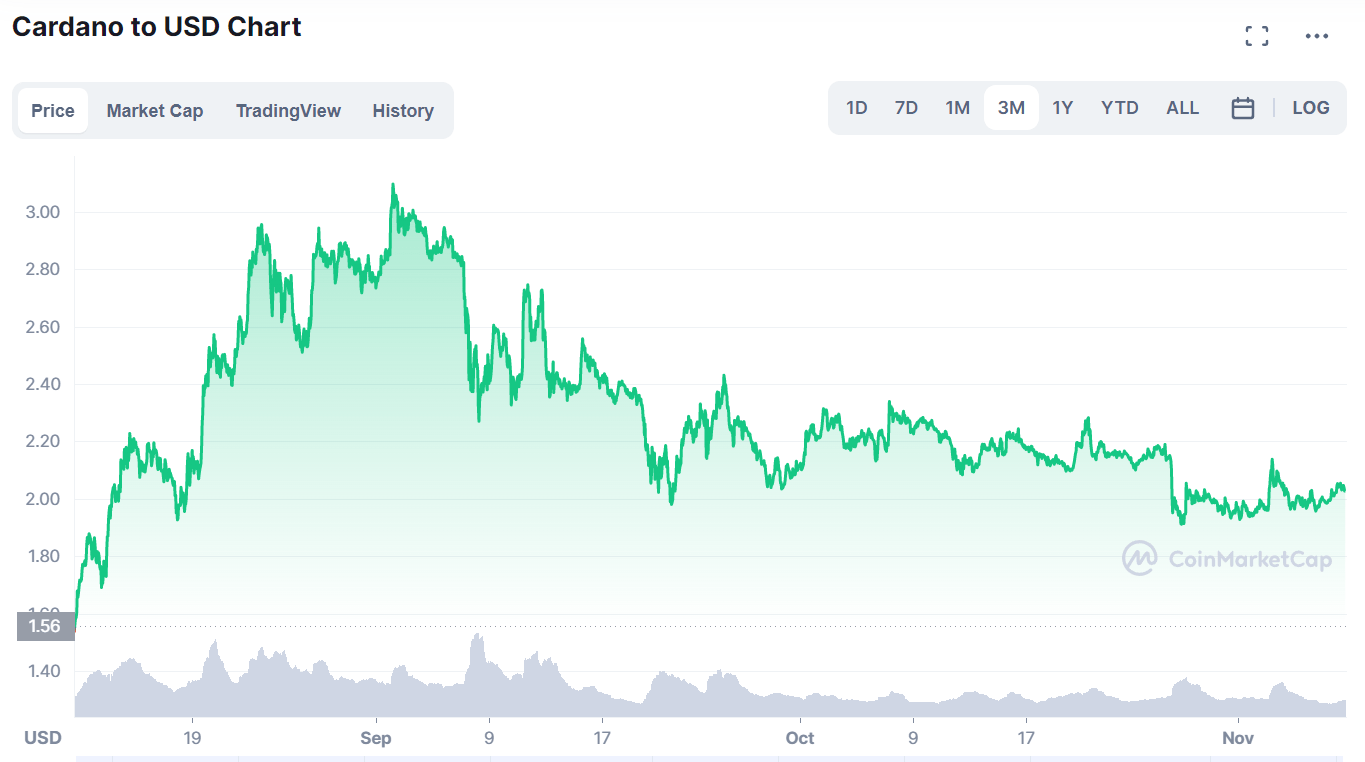The image size is (1365, 762).
Task: Select the 1D time range
Action: tap(856, 108)
